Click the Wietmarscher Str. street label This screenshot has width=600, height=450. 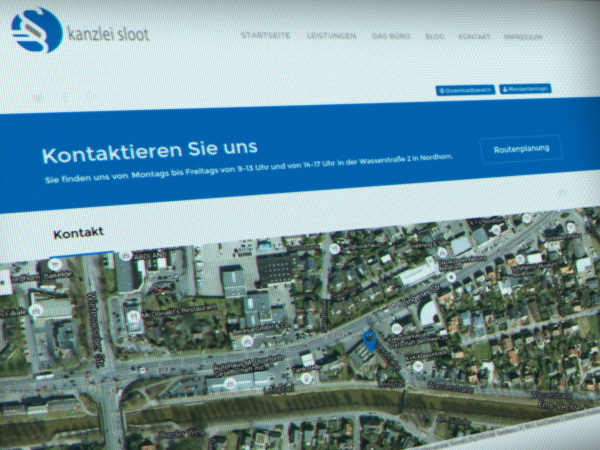pos(96,329)
